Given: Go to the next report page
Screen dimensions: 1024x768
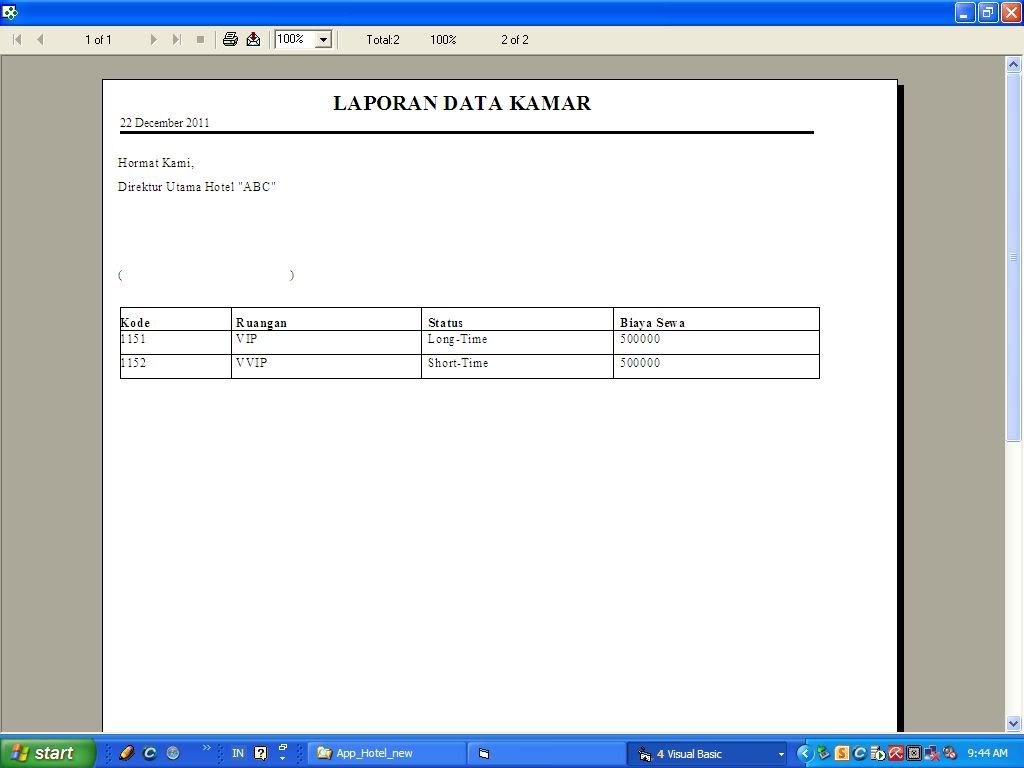Looking at the screenshot, I should 153,40.
